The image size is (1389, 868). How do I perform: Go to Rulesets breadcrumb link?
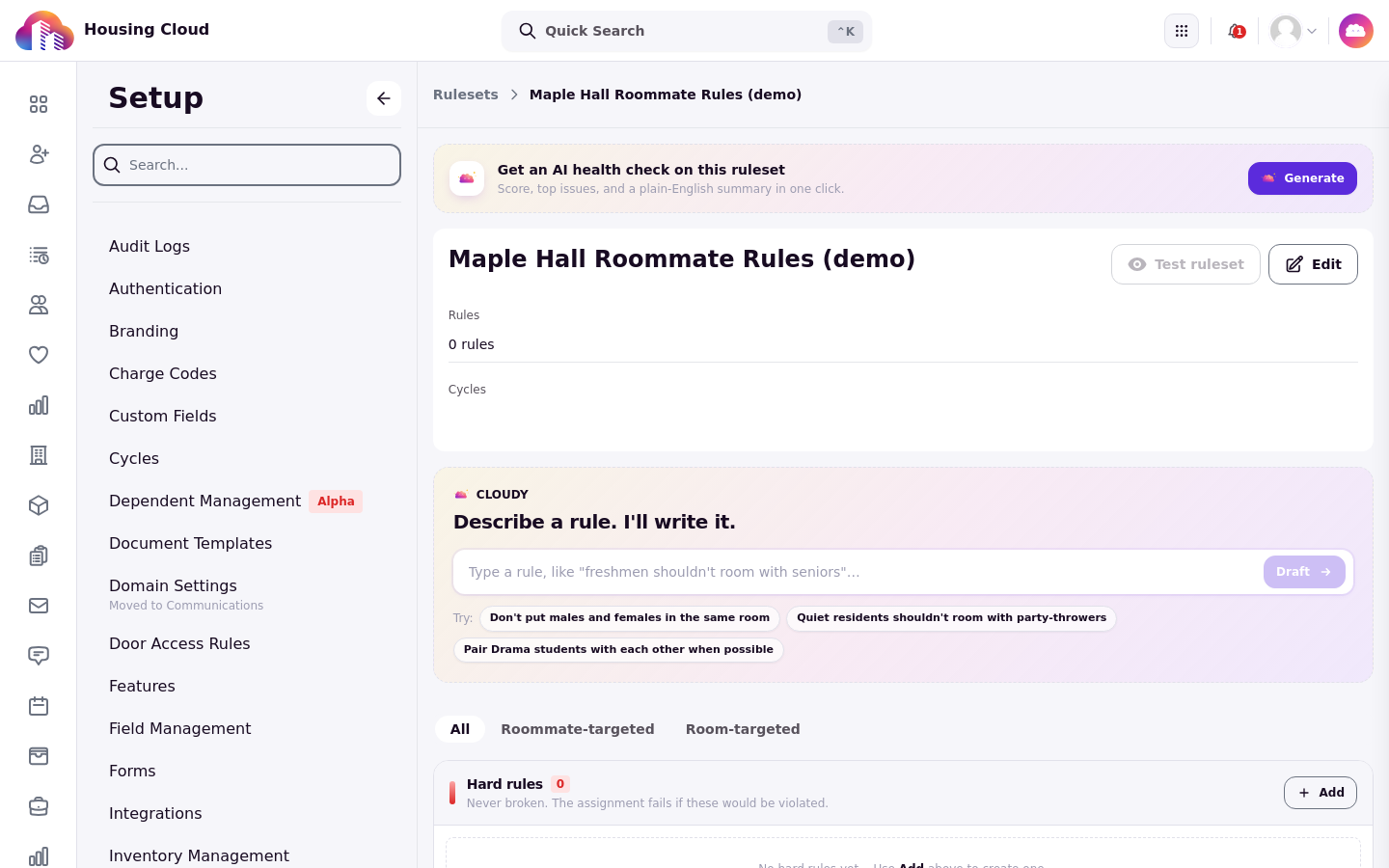coord(466,95)
